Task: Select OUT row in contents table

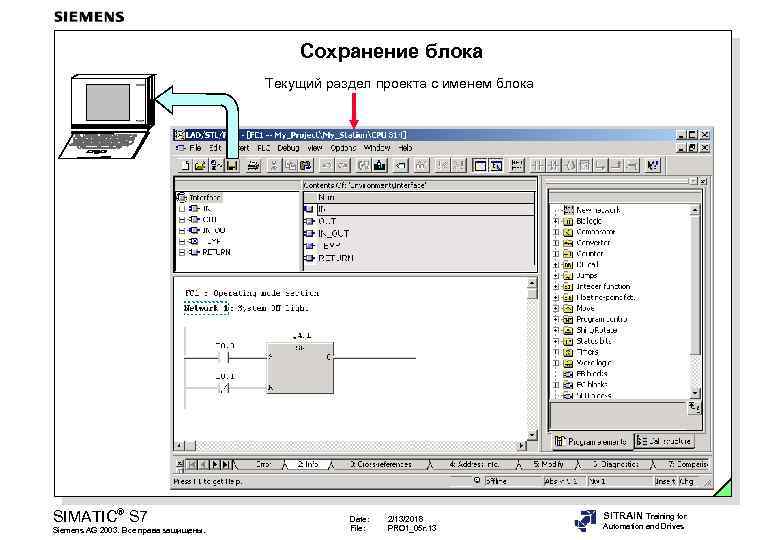Action: pyautogui.click(x=419, y=221)
